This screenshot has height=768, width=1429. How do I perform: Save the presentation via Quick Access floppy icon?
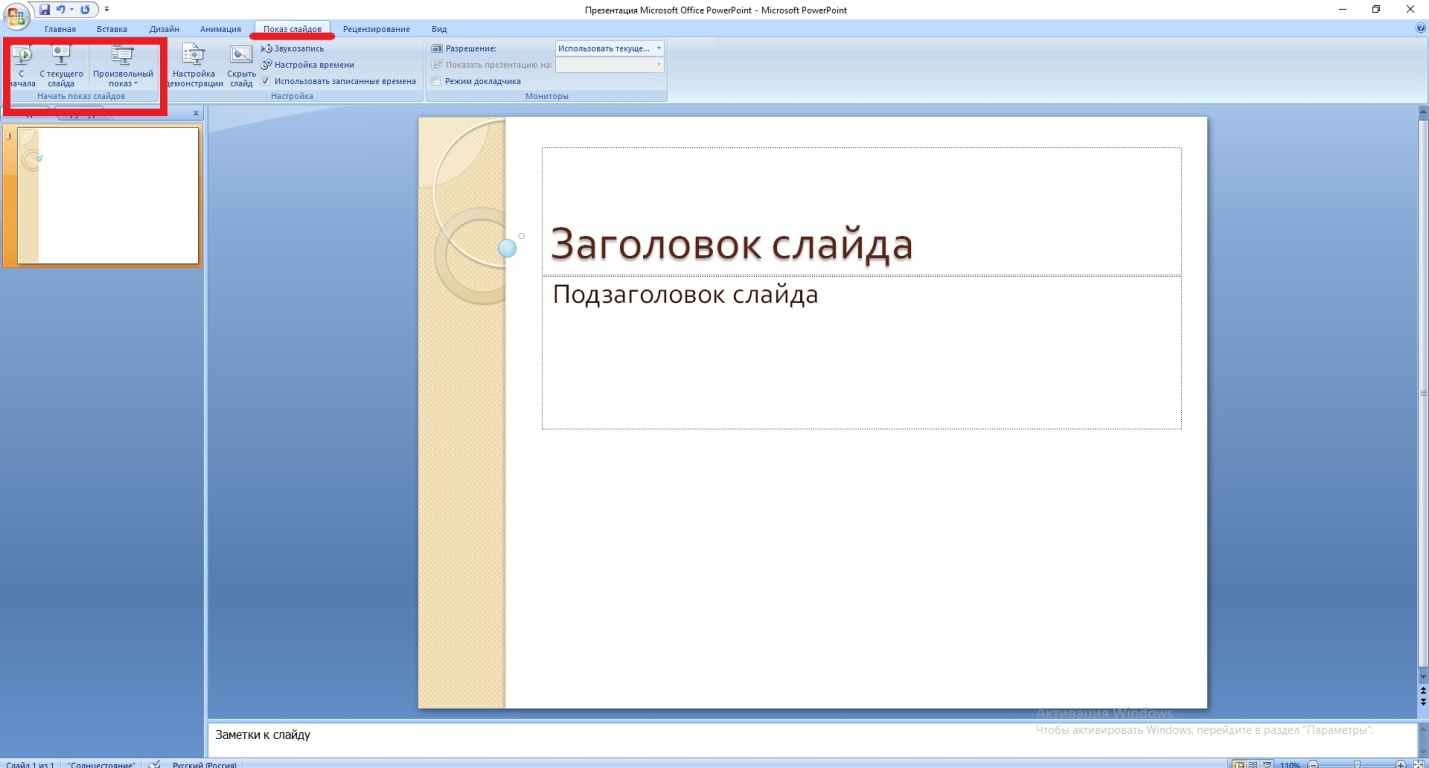coord(44,10)
